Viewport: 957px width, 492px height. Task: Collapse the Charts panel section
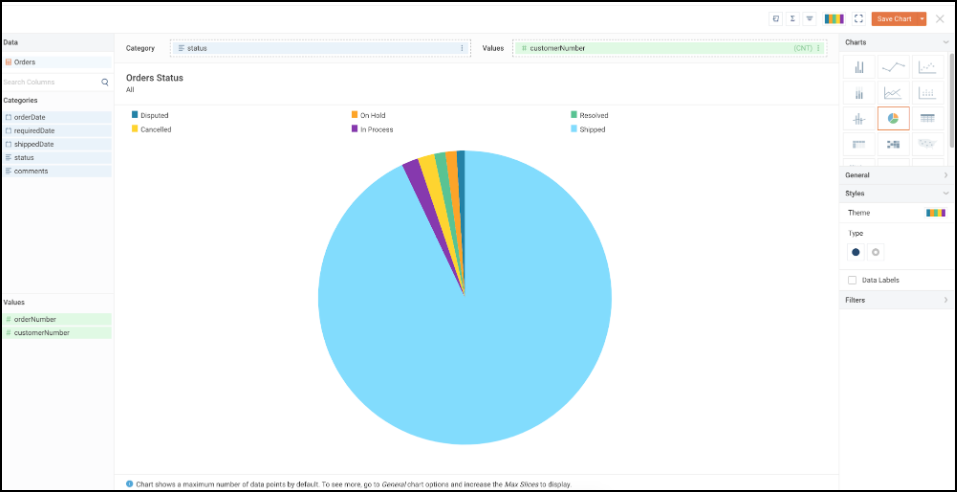pyautogui.click(x=945, y=42)
